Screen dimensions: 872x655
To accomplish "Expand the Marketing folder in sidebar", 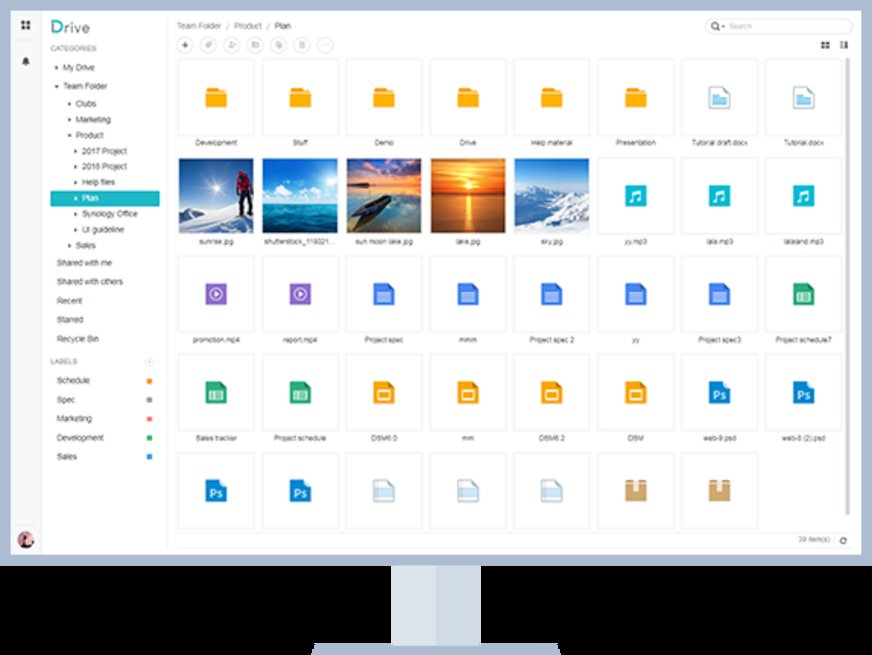I will [x=69, y=120].
